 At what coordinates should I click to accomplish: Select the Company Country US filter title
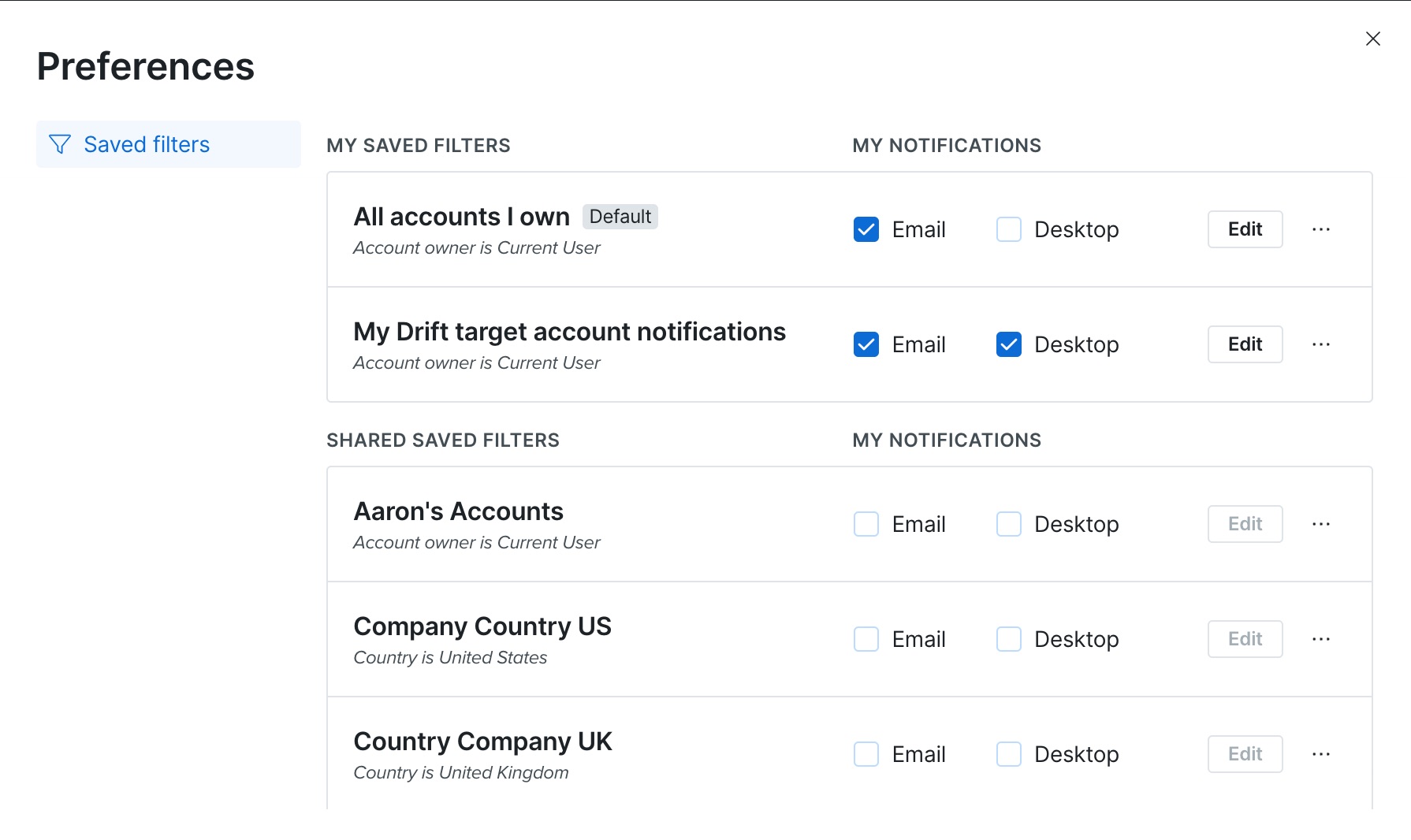482,626
